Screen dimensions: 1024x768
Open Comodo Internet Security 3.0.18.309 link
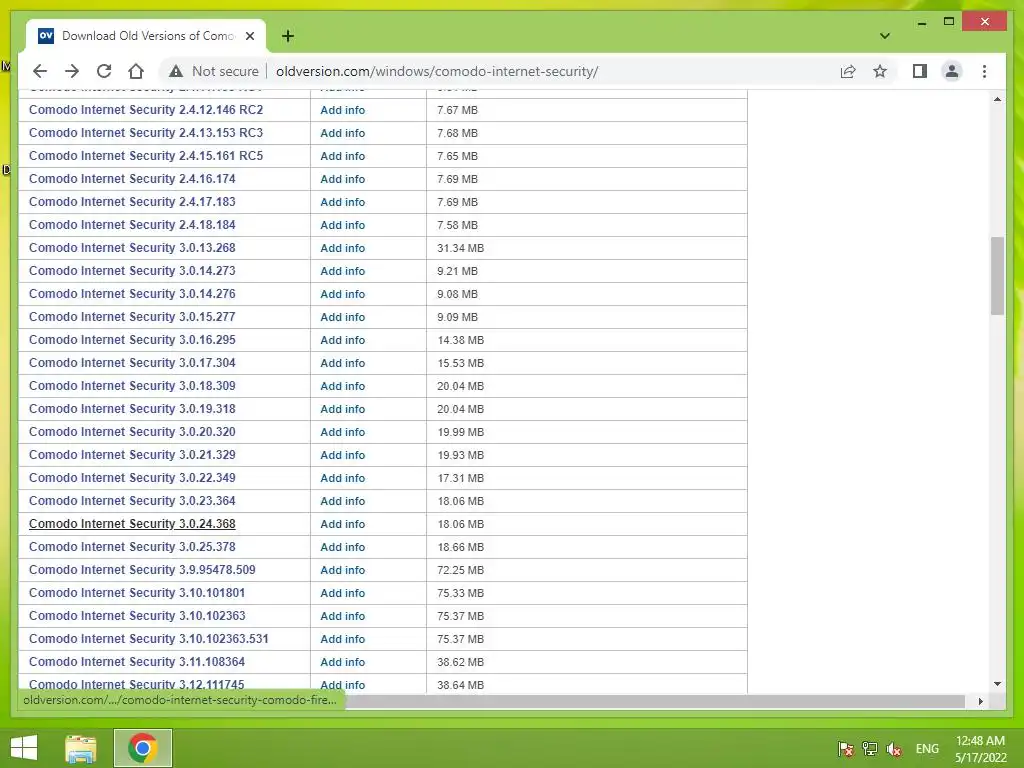[132, 385]
